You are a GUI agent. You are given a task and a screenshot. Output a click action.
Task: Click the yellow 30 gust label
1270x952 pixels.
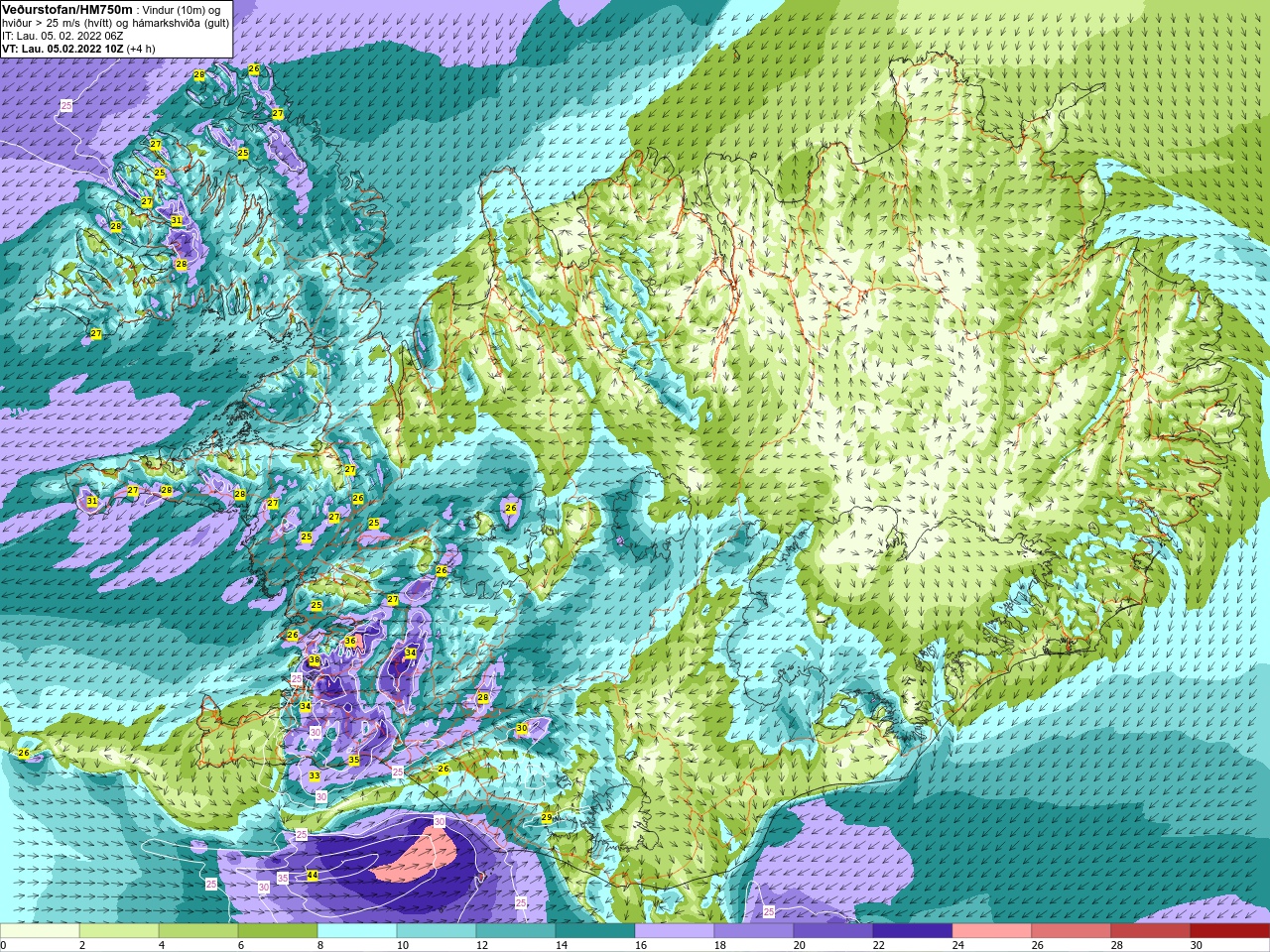(522, 728)
